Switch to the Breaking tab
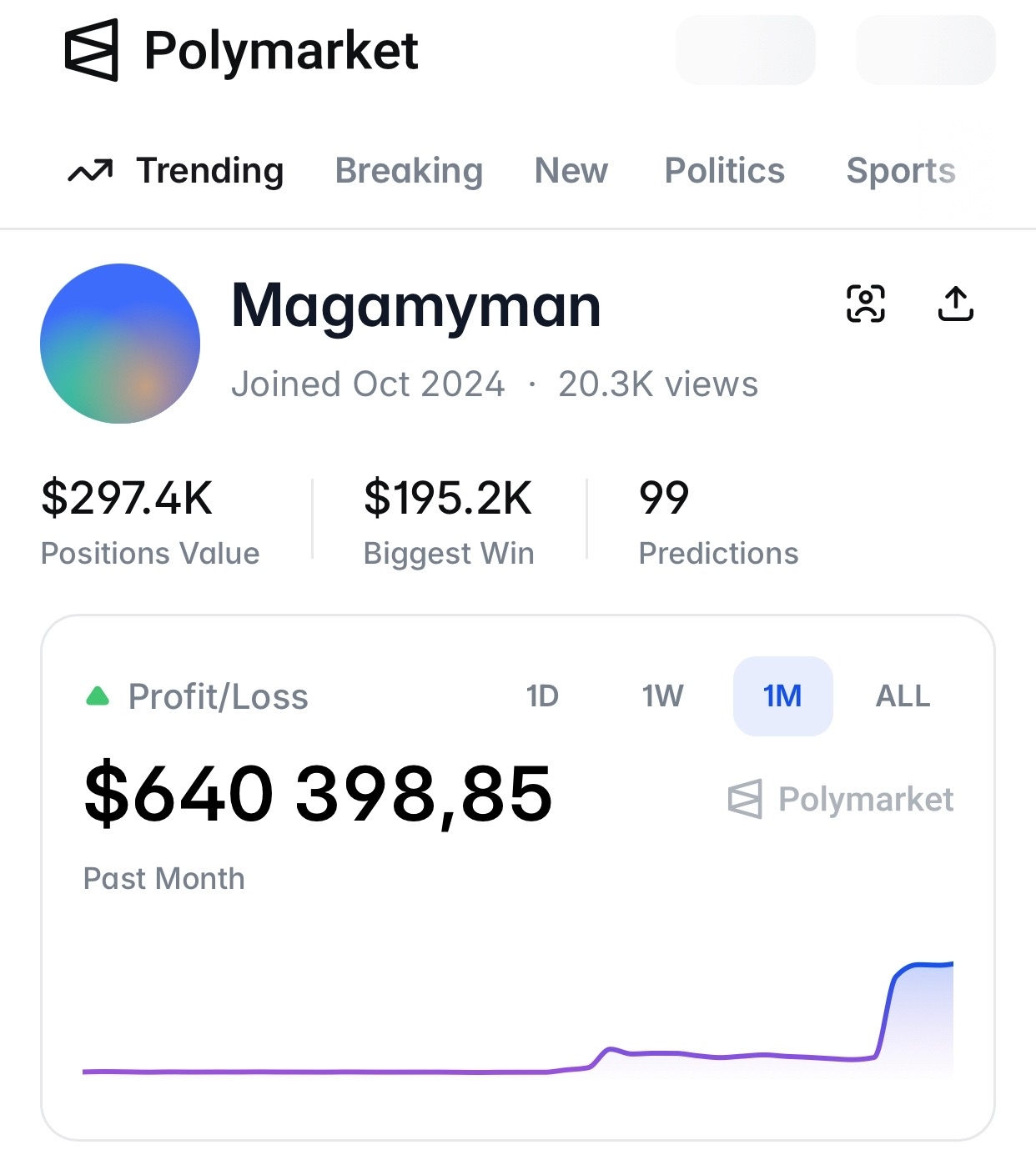The width and height of the screenshot is (1036, 1155). 409,171
